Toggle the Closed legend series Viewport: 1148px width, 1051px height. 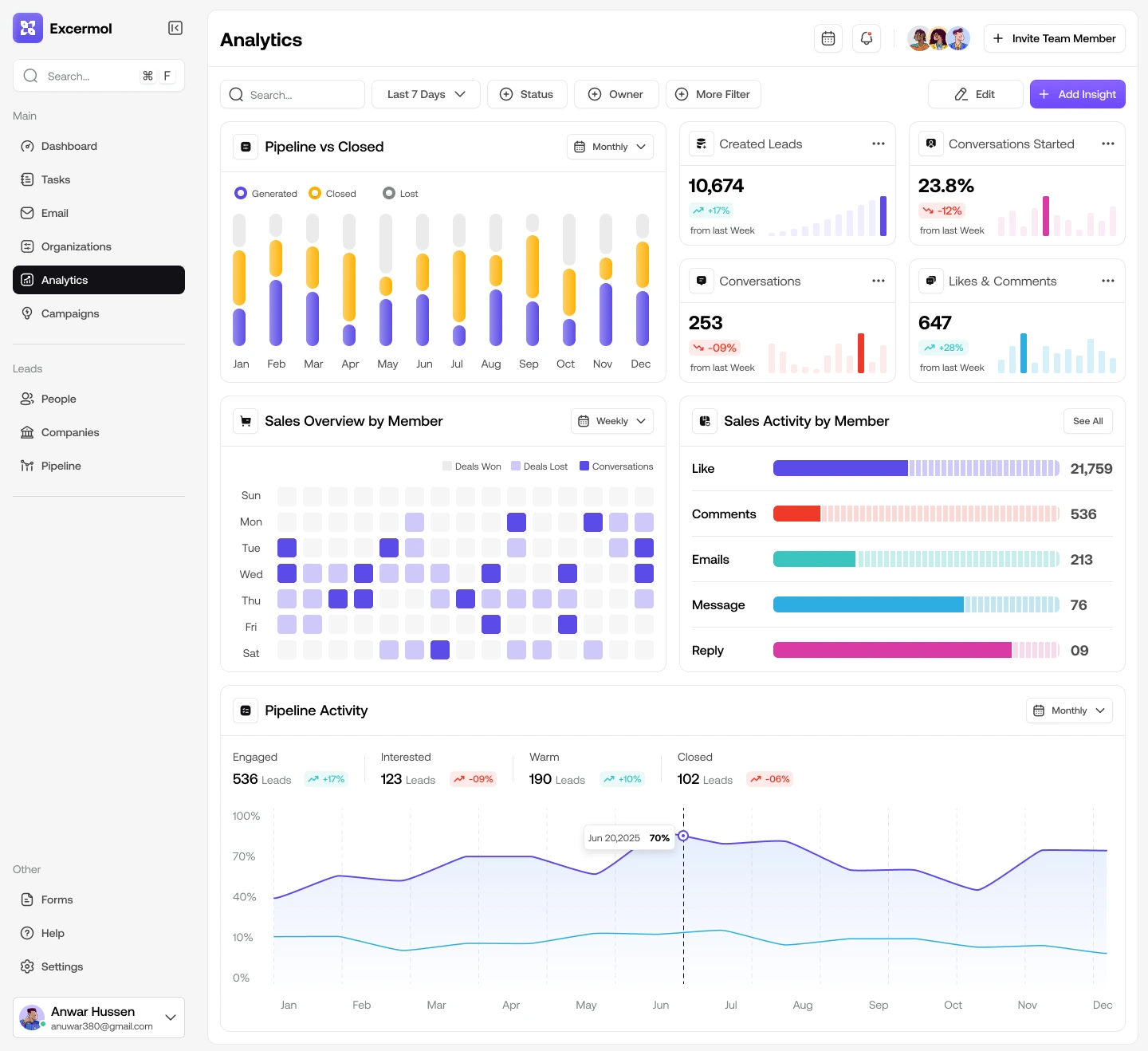point(332,194)
